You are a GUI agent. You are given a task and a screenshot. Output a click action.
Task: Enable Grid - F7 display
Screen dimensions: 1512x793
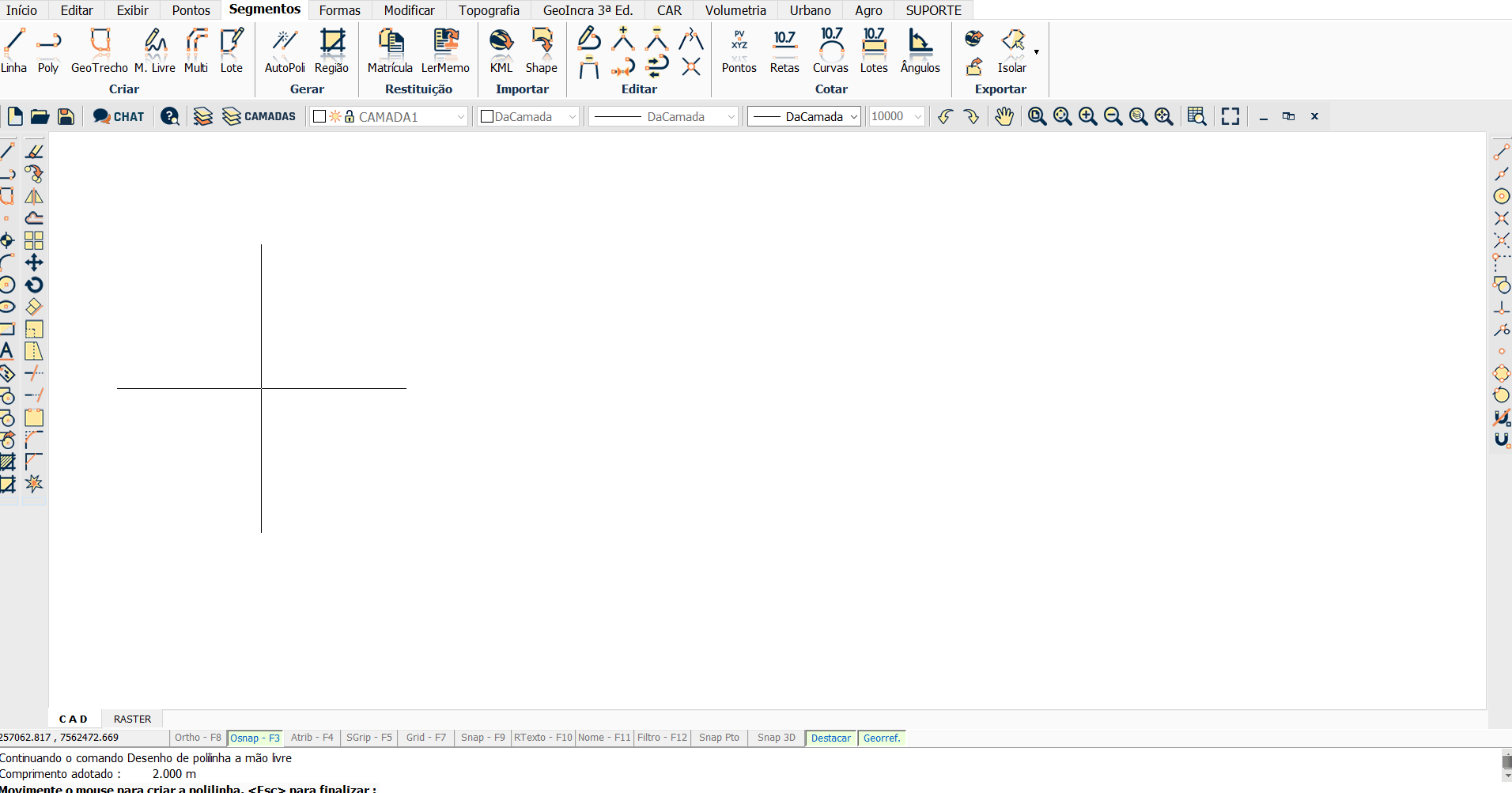[x=425, y=738]
